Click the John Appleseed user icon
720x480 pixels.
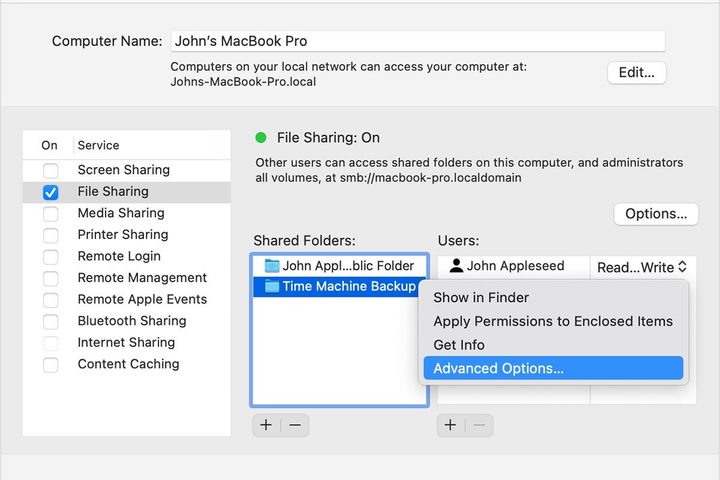[x=456, y=265]
